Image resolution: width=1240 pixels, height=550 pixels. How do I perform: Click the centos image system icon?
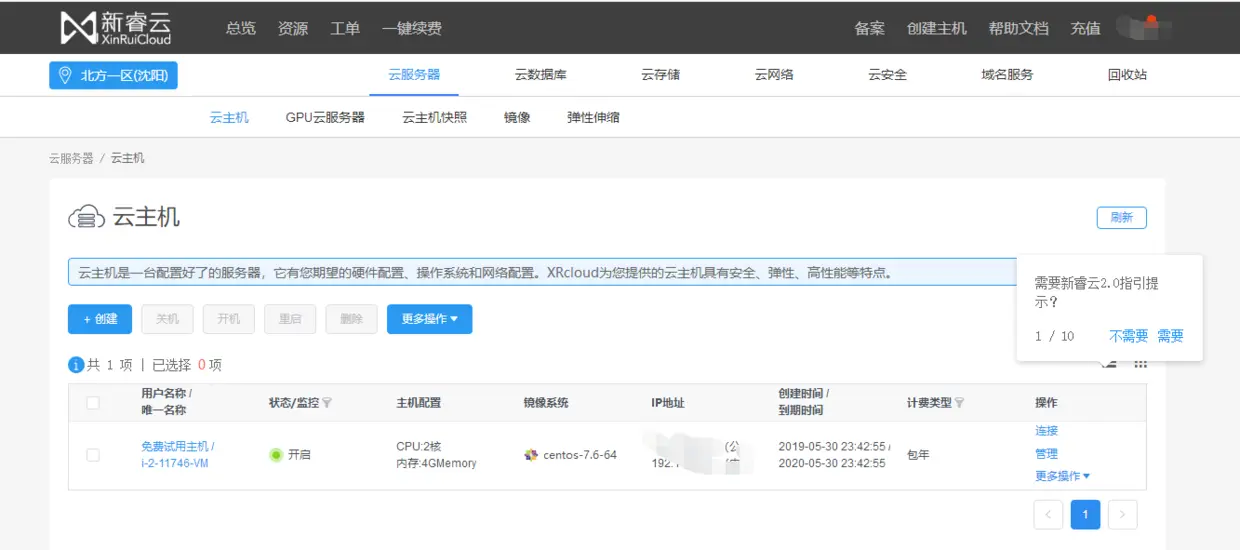click(x=531, y=455)
